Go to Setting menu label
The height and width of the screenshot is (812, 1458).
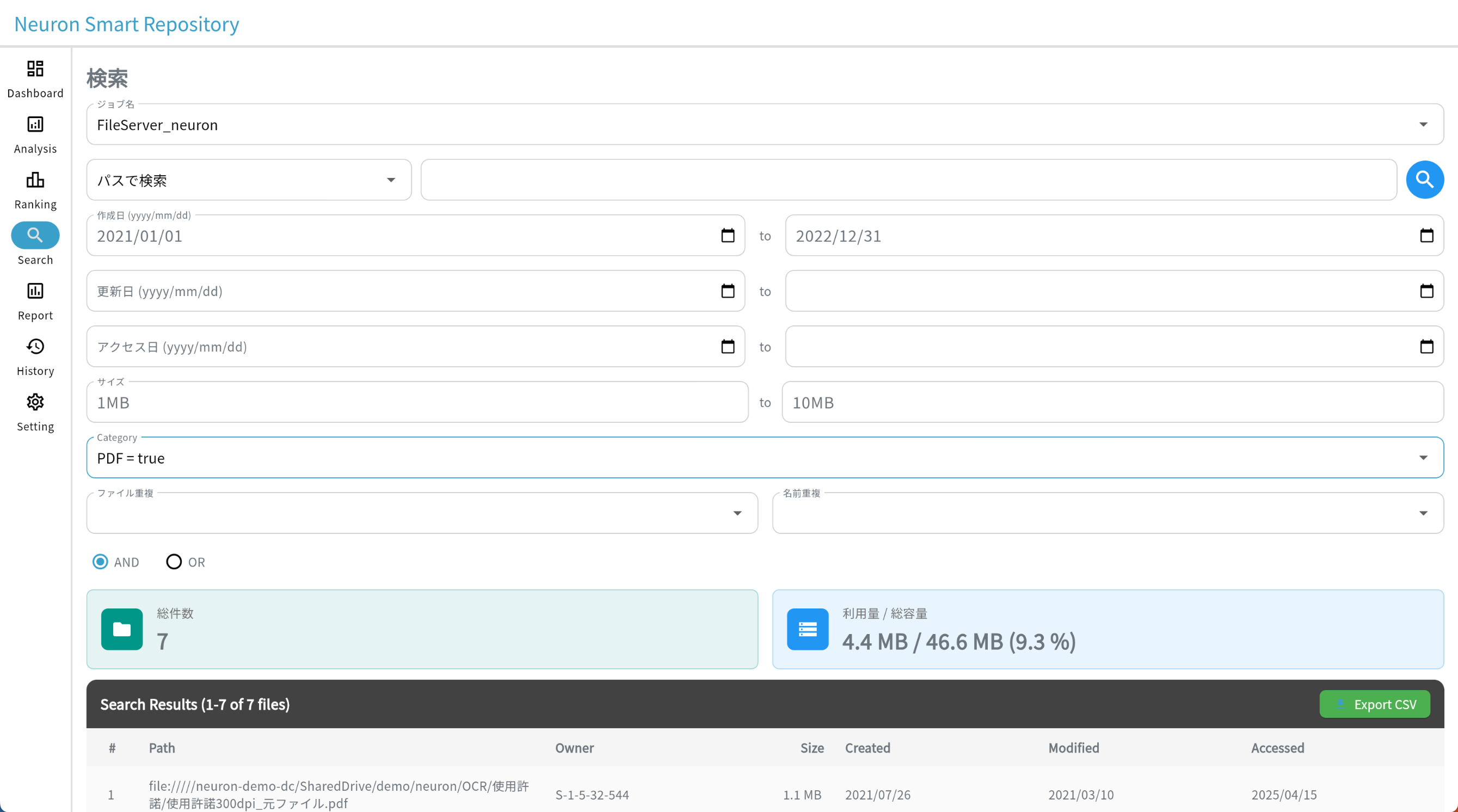click(35, 426)
